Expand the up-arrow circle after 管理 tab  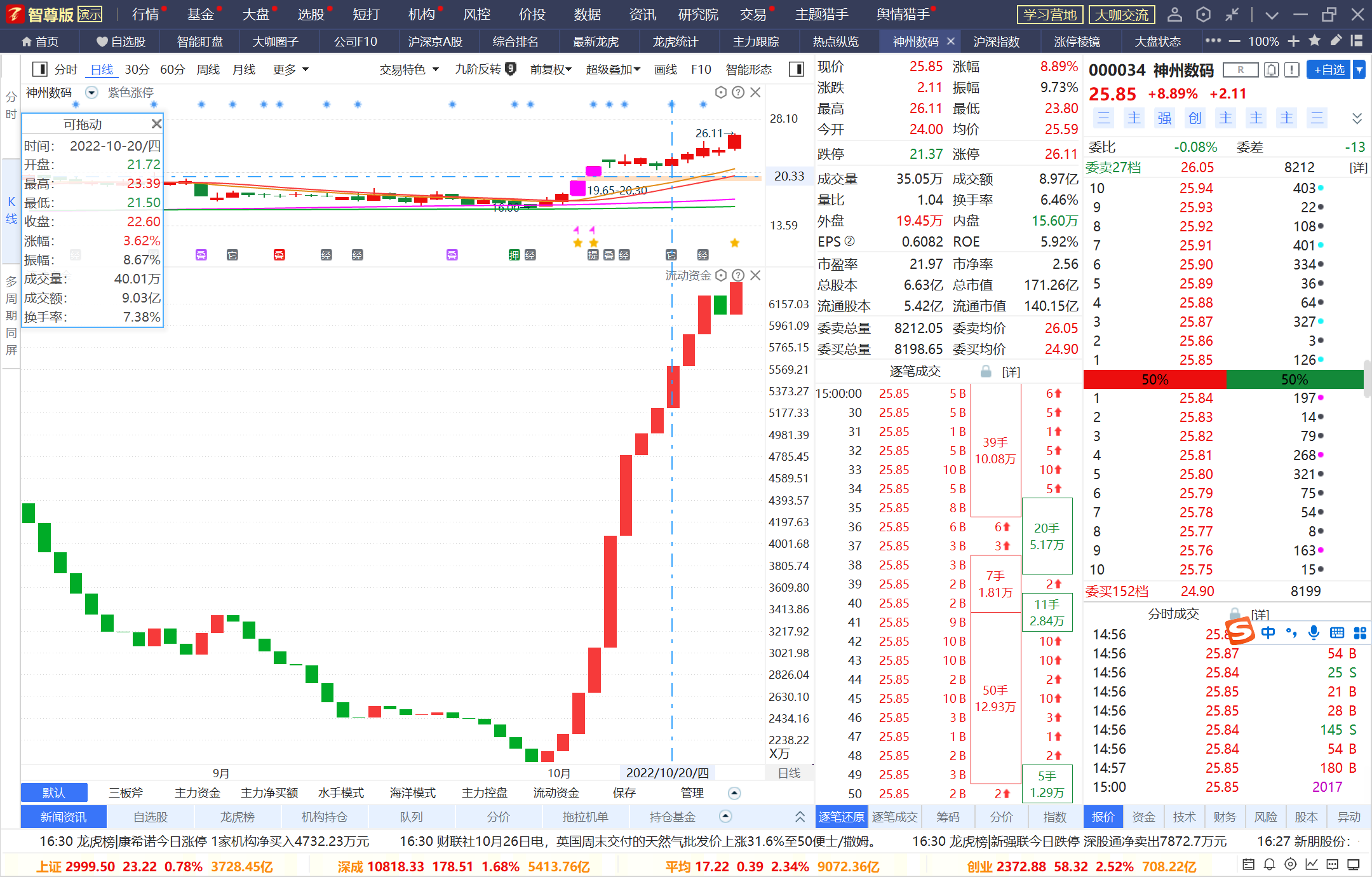coord(734,793)
